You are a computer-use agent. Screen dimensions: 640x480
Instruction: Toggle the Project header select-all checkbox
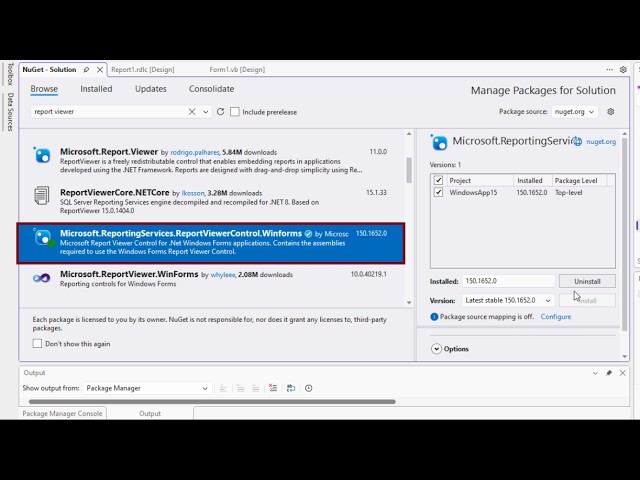click(438, 180)
